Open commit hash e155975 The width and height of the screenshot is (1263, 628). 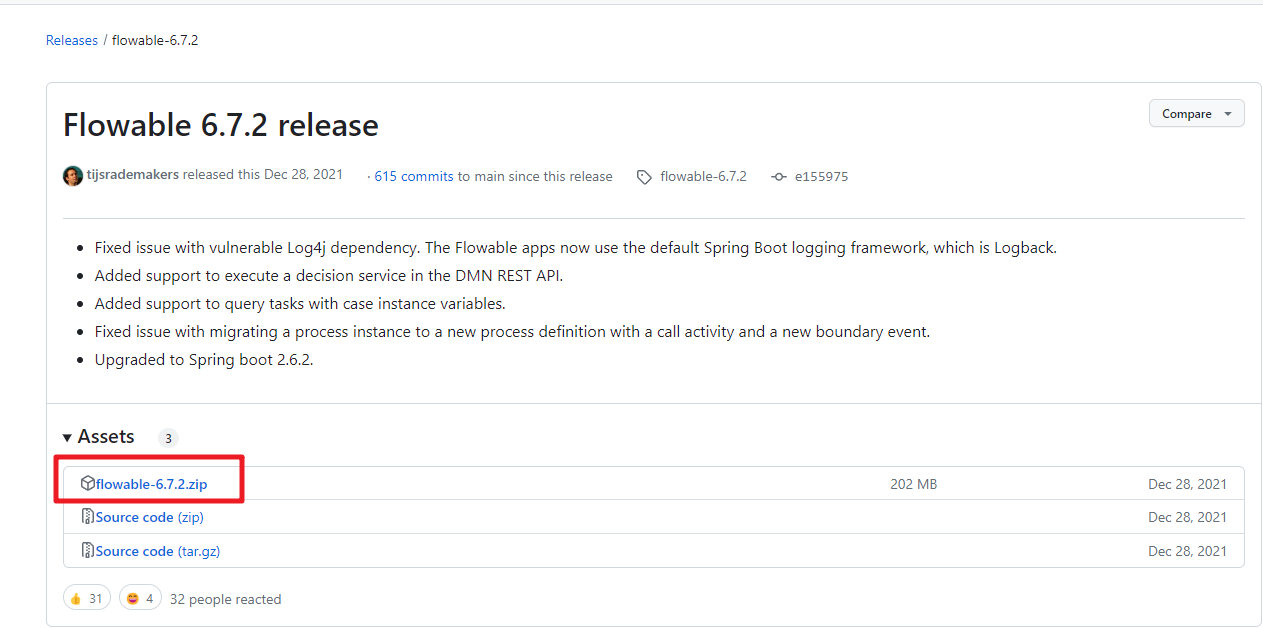(x=821, y=176)
